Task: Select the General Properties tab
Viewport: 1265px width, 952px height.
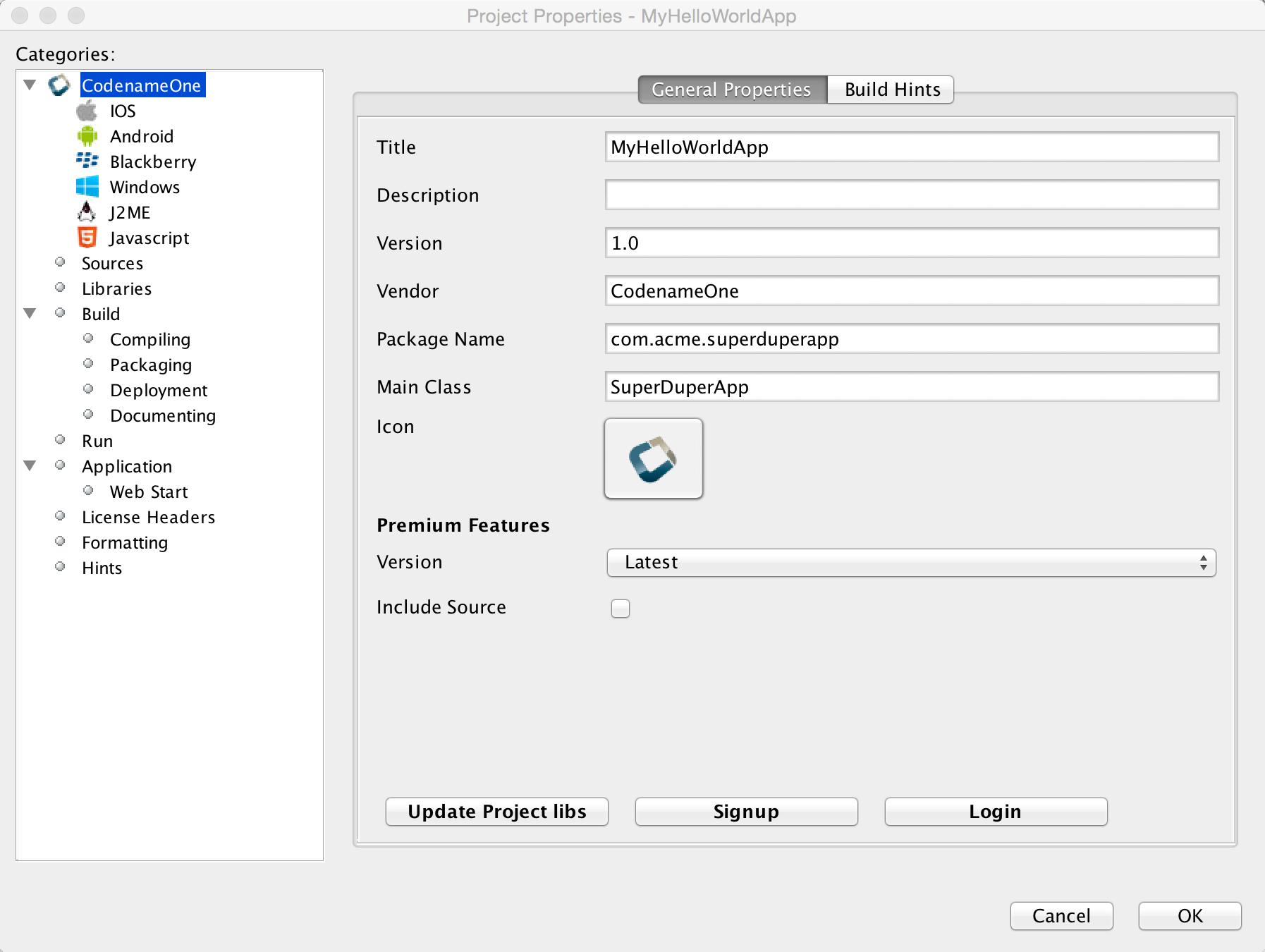Action: pyautogui.click(x=732, y=90)
